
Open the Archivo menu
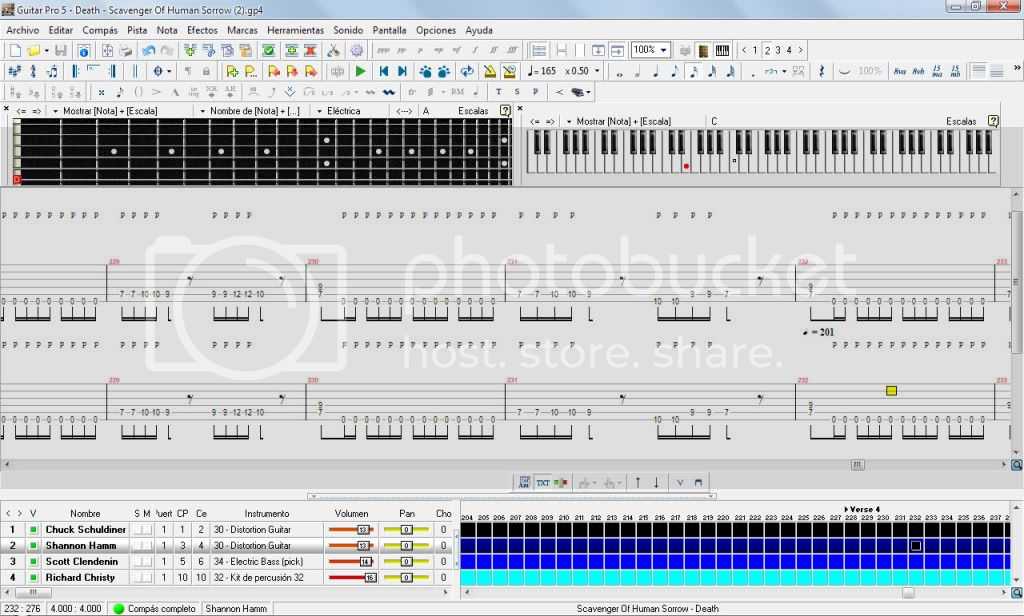23,30
